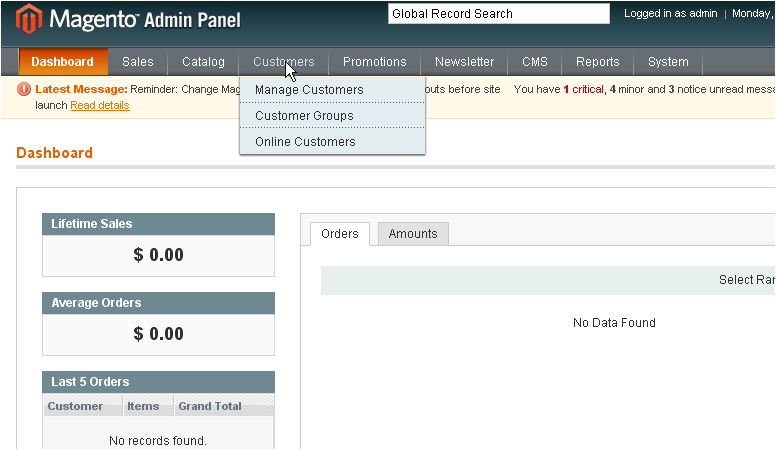The height and width of the screenshot is (450, 776).
Task: Open the CMS menu
Action: [x=534, y=62]
